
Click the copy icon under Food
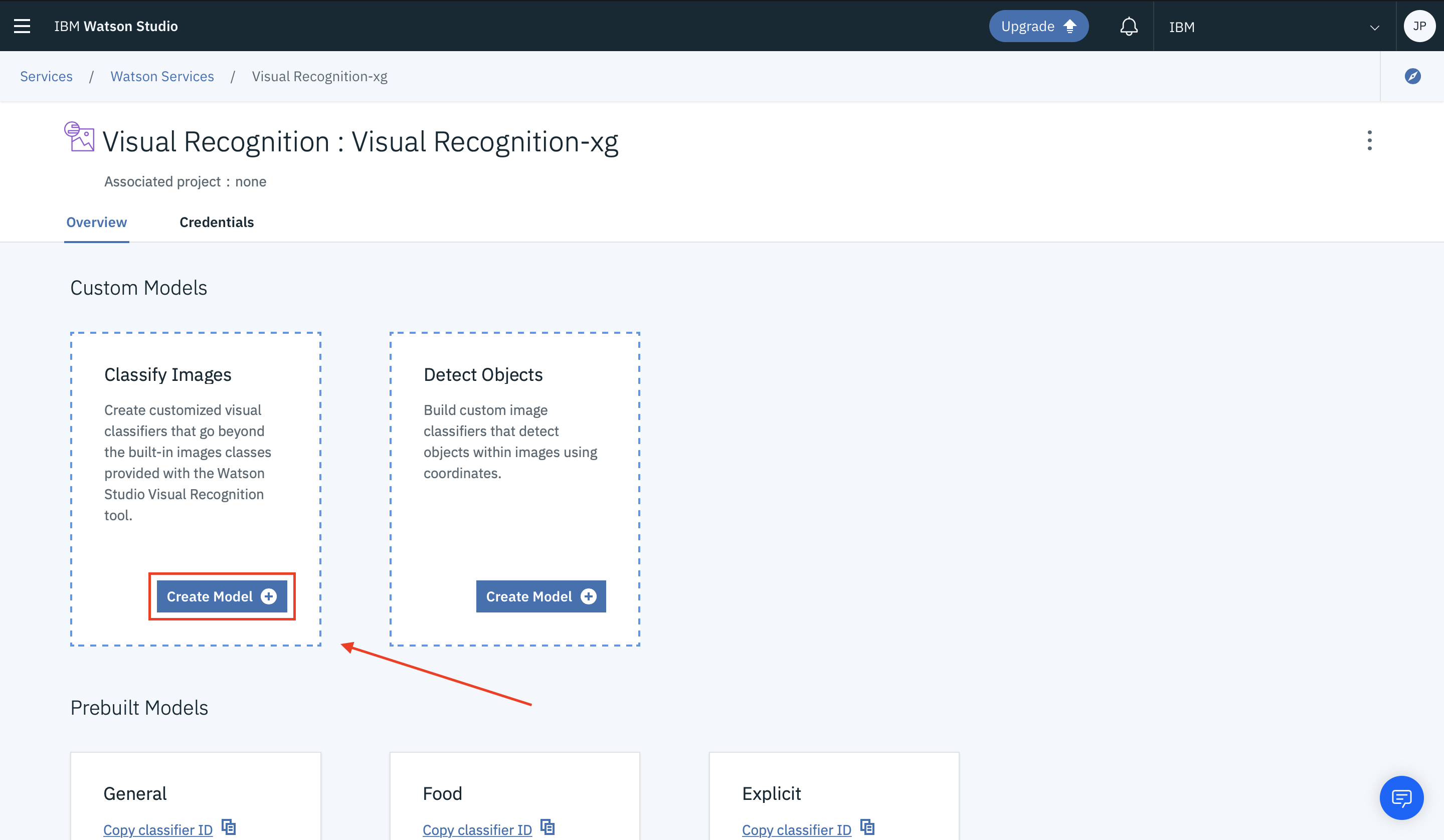tap(548, 827)
